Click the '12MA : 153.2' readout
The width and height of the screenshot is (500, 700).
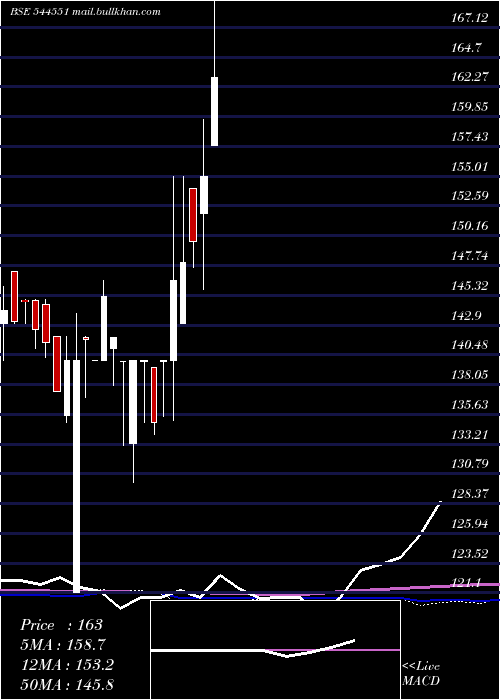click(x=67, y=664)
